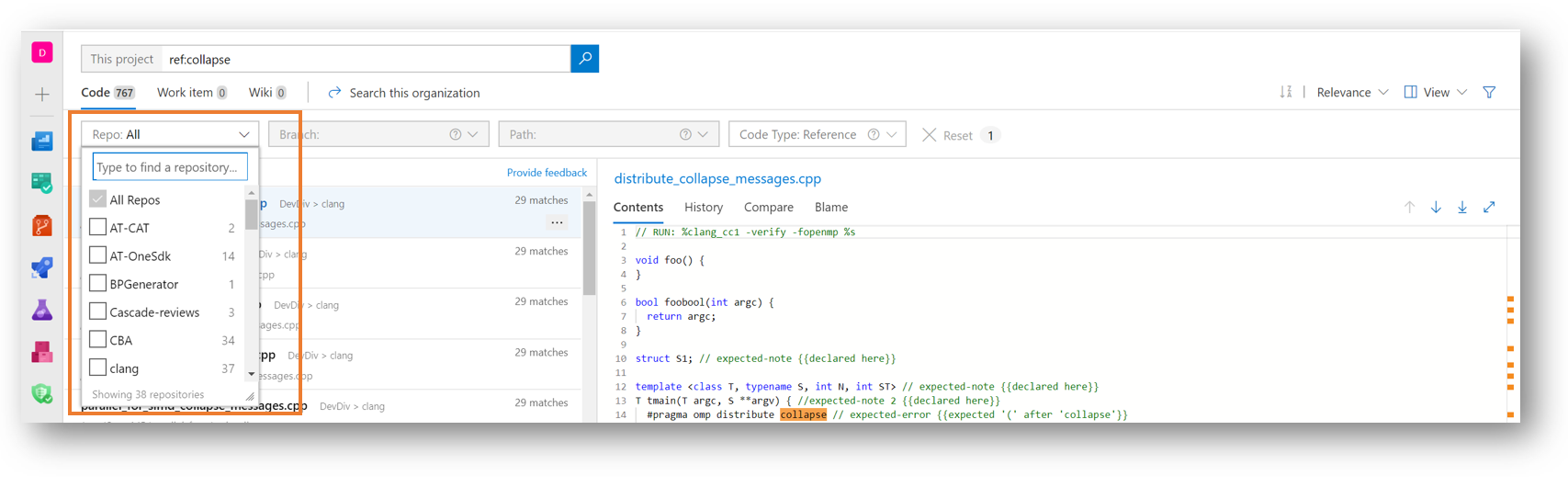Open the Relevance sort dropdown

(1351, 92)
